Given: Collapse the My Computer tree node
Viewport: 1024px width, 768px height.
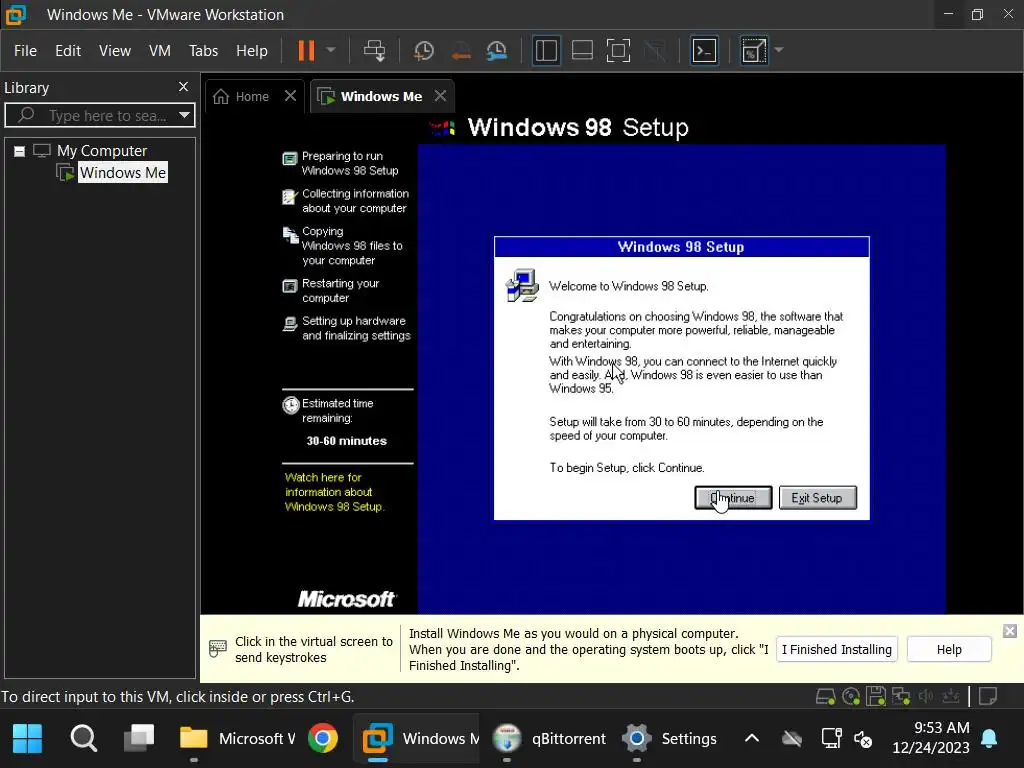Looking at the screenshot, I should 20,152.
